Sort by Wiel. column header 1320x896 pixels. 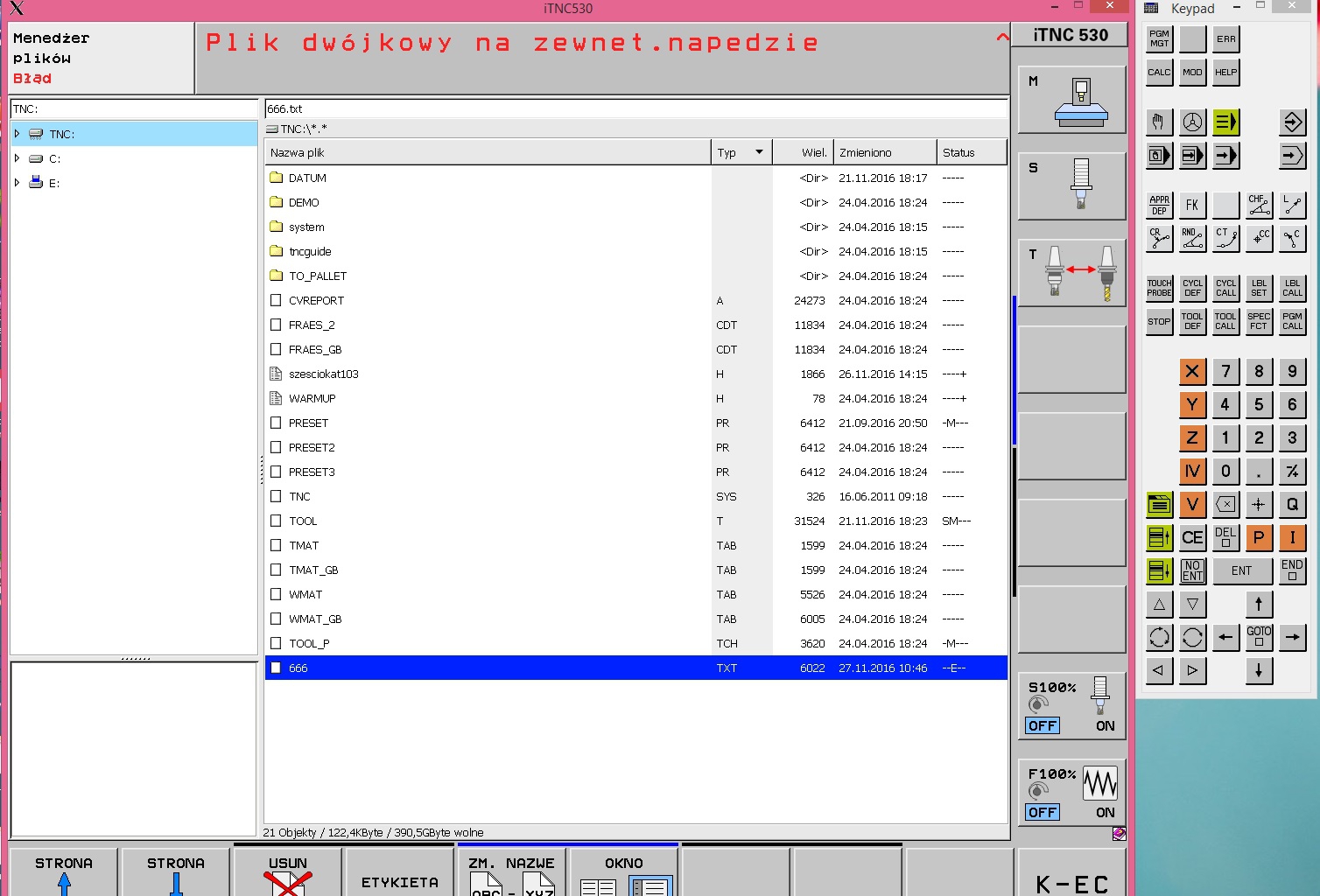click(803, 152)
